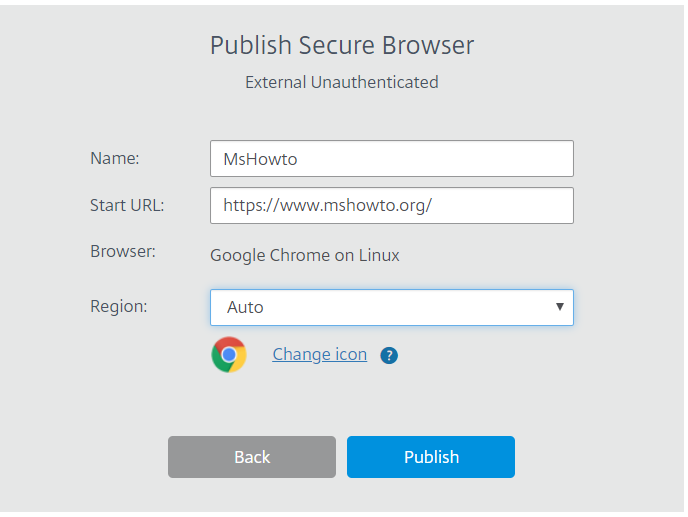Image resolution: width=688 pixels, height=517 pixels.
Task: Click the Publish Secure Browser heading
Action: point(342,45)
